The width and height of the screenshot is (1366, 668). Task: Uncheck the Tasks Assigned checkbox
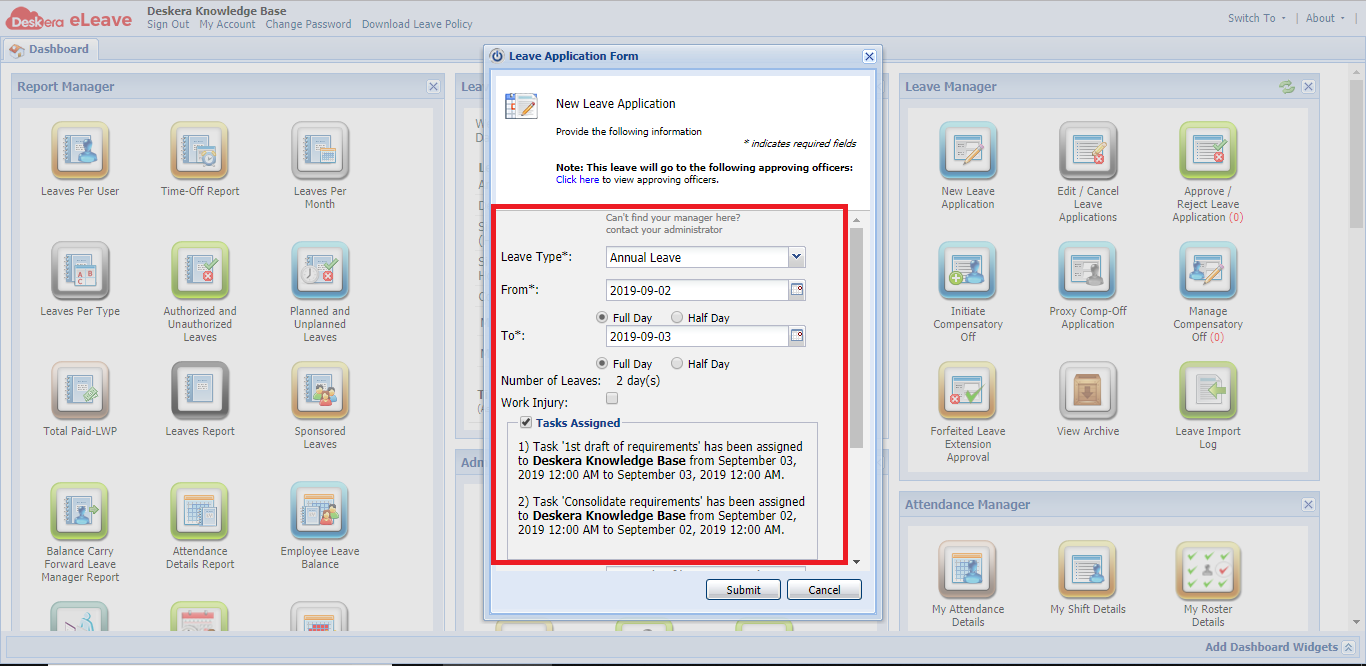(526, 421)
